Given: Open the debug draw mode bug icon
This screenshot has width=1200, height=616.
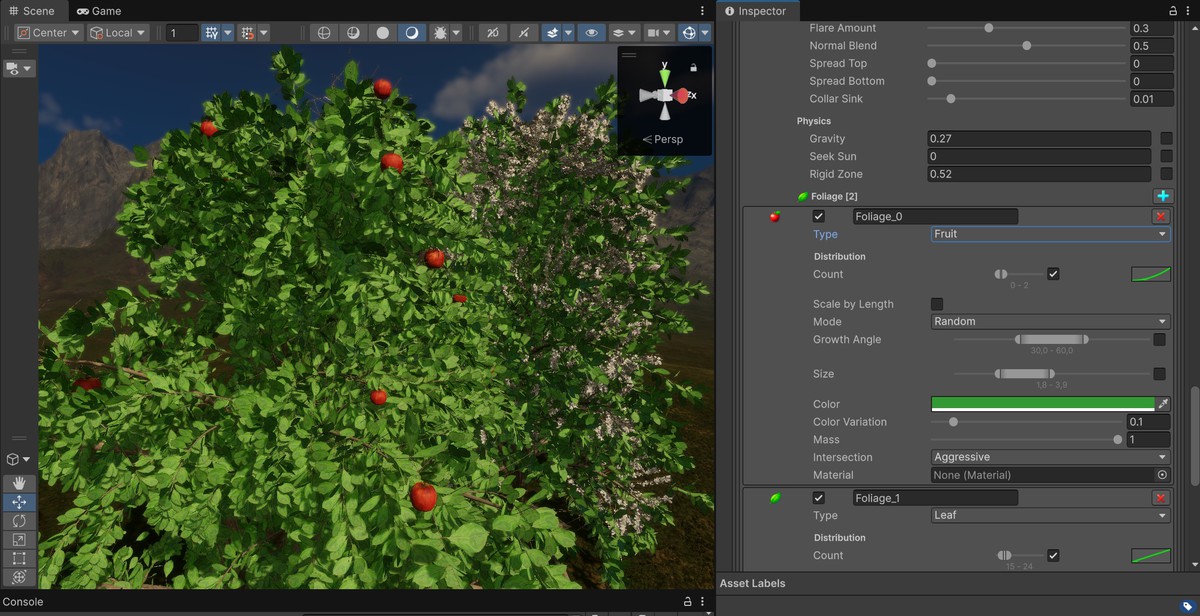Looking at the screenshot, I should [440, 32].
